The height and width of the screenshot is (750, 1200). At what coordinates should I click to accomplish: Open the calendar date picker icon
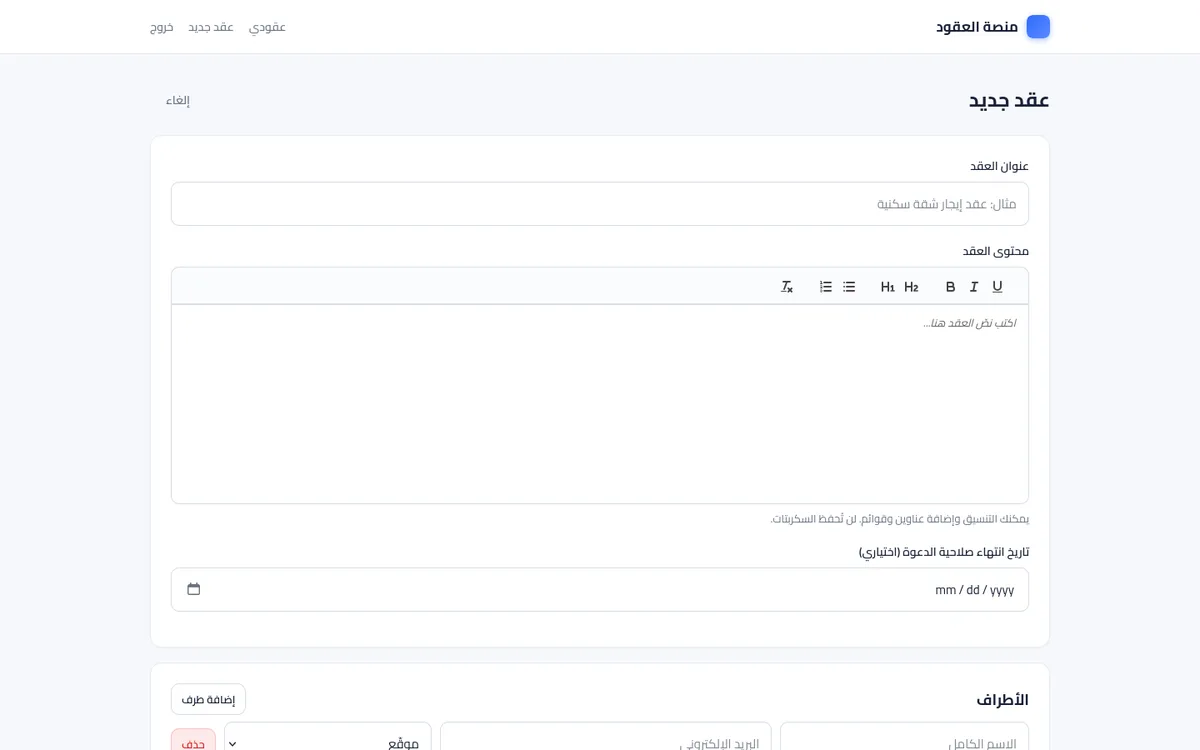[x=194, y=589]
